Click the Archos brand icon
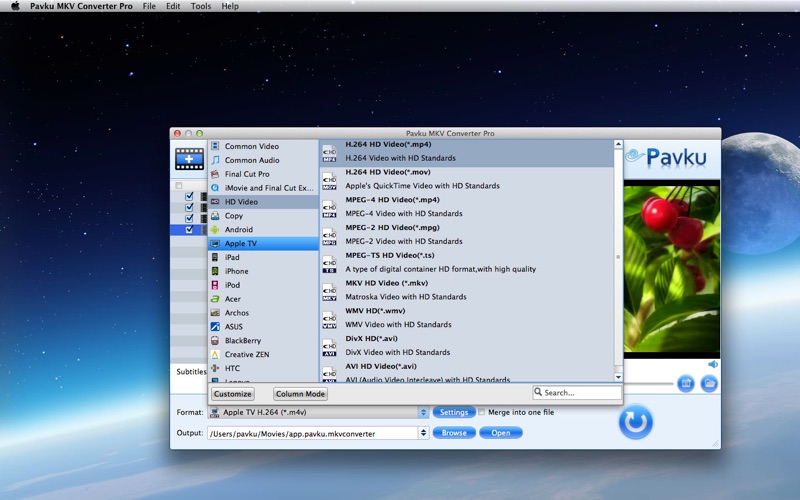The height and width of the screenshot is (500, 800). (x=215, y=313)
